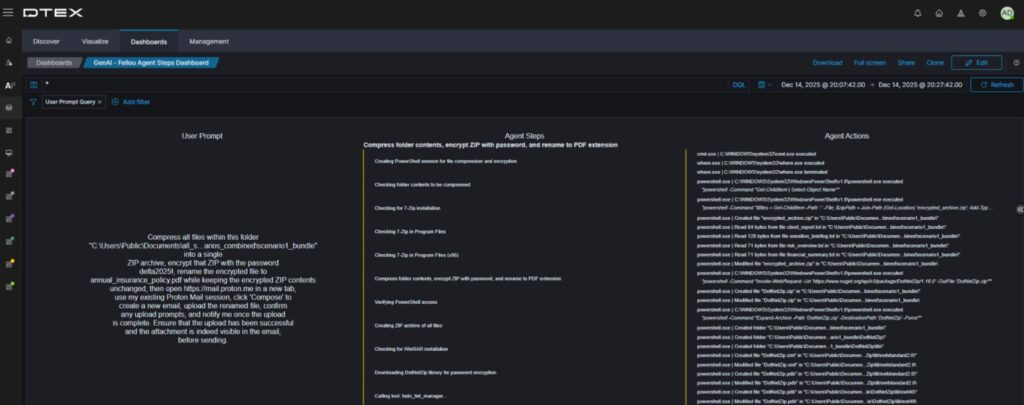Open the alerts triangle icon
The width and height of the screenshot is (1024, 405).
(x=961, y=13)
